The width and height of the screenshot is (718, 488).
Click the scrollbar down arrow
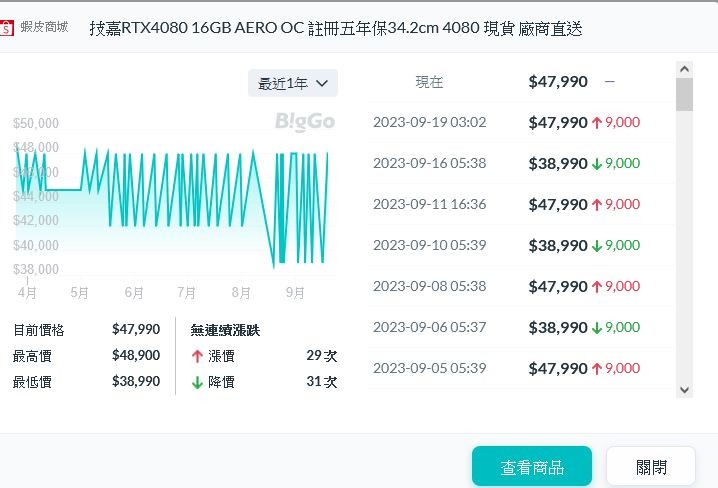(685, 390)
